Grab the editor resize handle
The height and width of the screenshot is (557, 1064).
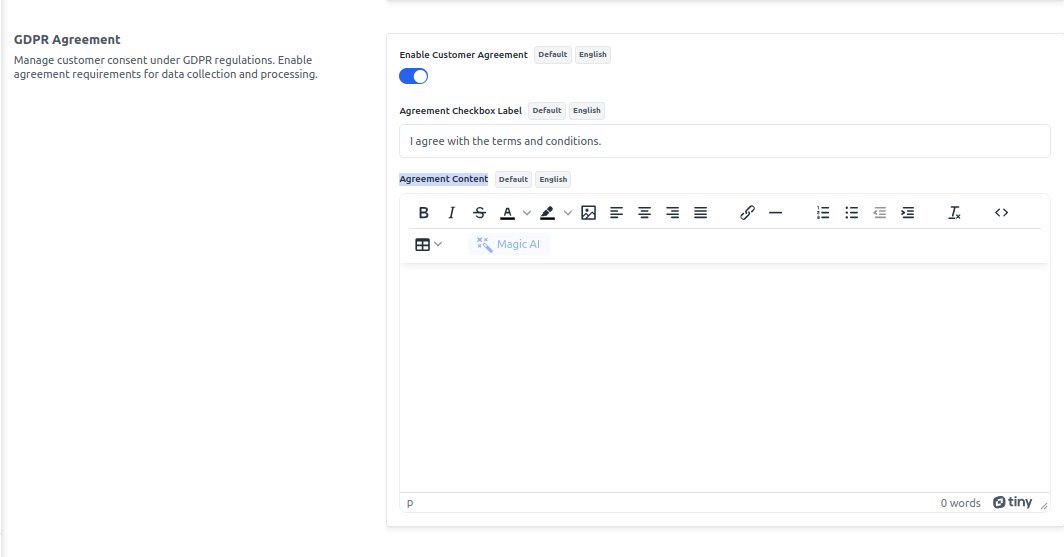click(x=1044, y=505)
